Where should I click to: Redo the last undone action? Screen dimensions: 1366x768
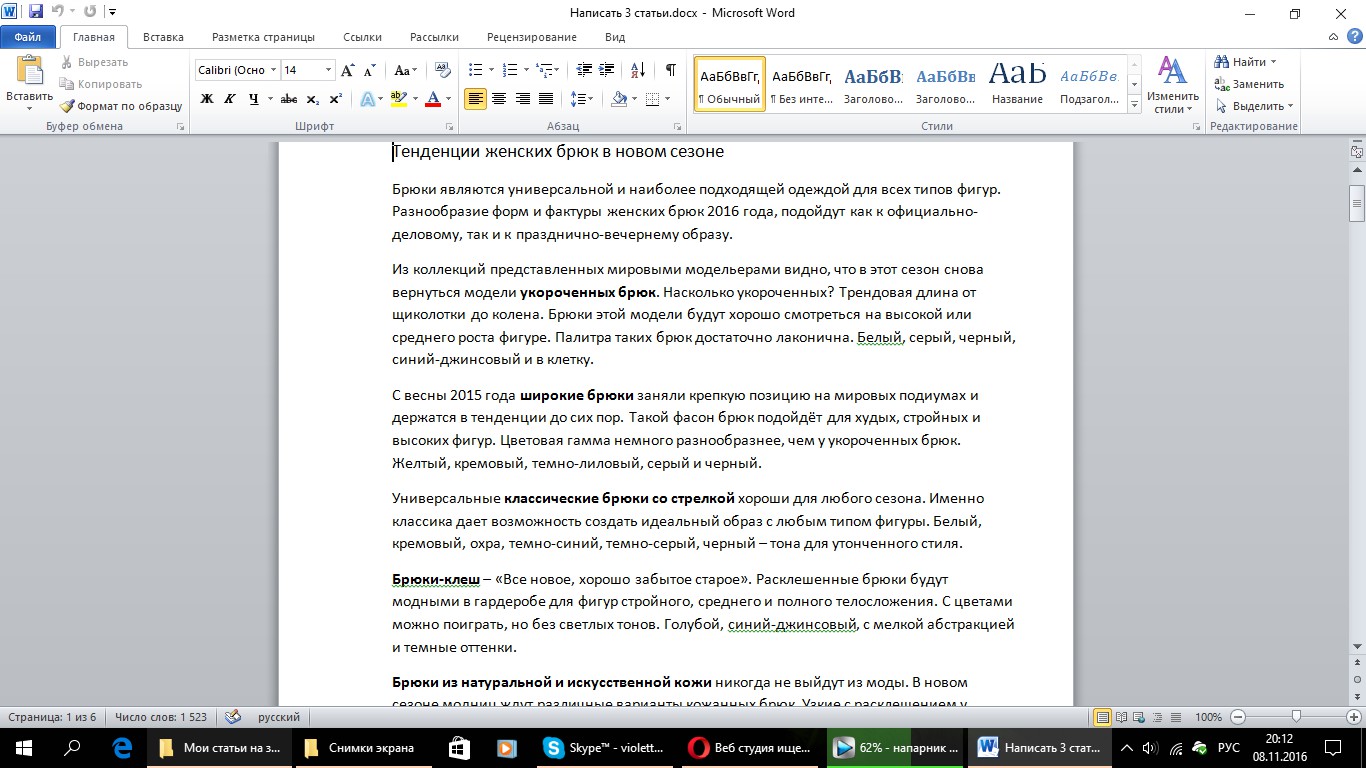click(x=90, y=12)
